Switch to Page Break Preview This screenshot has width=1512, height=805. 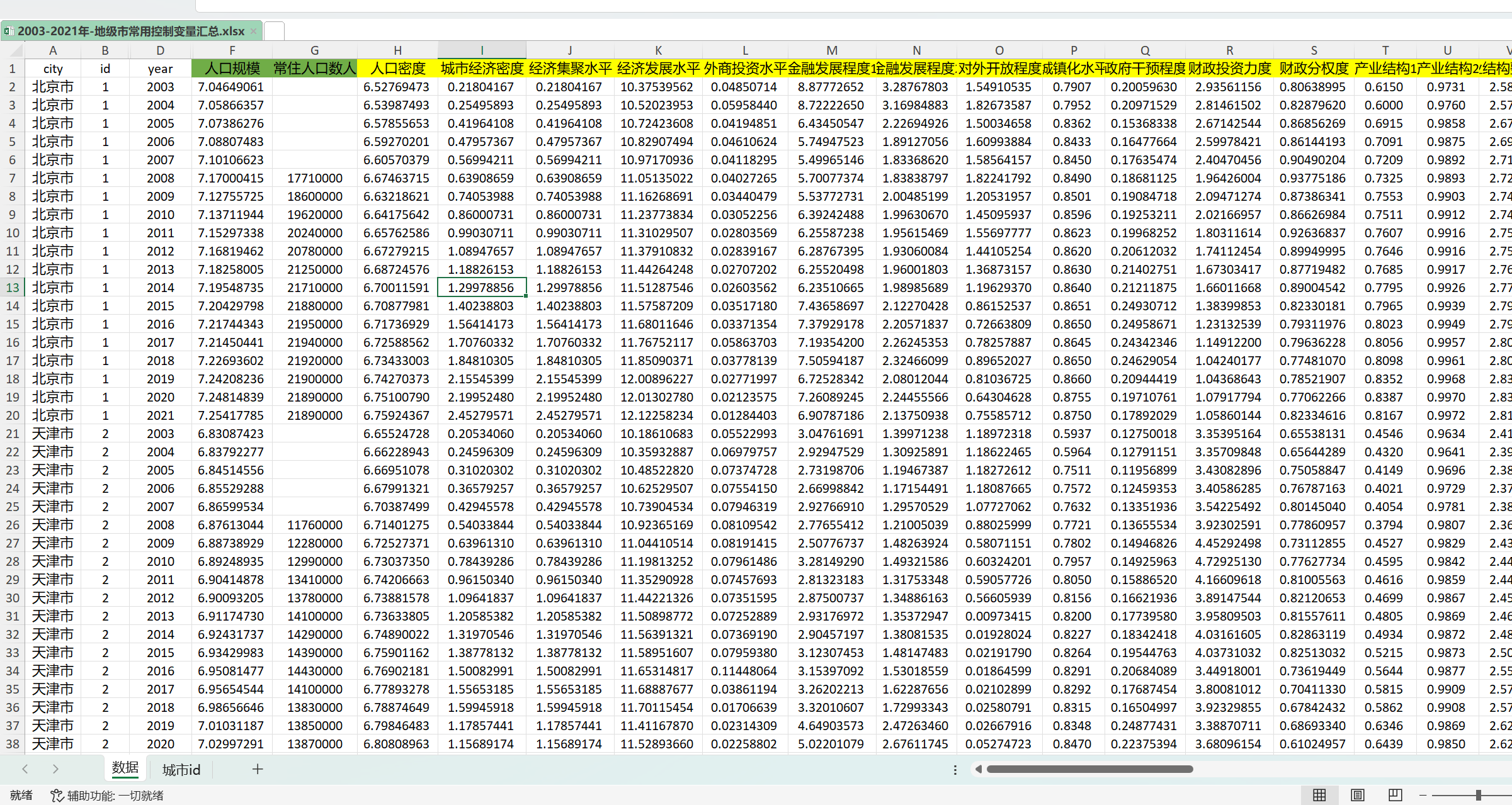pos(1395,795)
